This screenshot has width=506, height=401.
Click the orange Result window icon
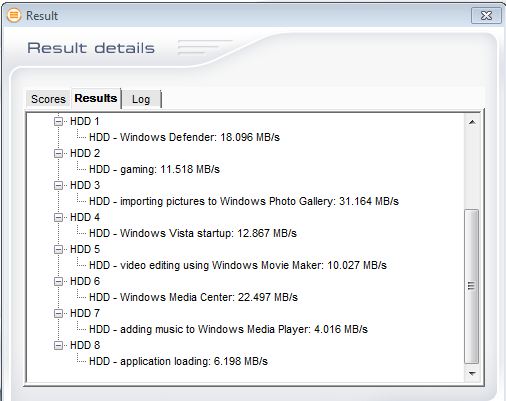pyautogui.click(x=14, y=15)
